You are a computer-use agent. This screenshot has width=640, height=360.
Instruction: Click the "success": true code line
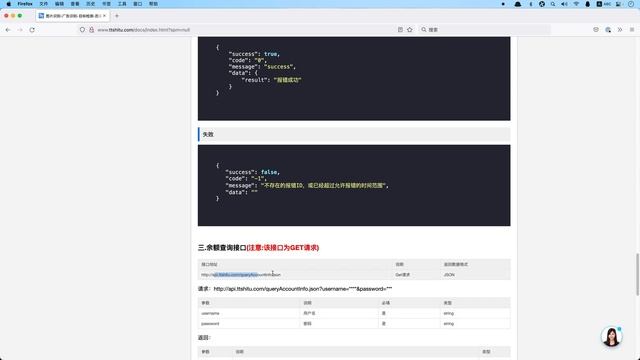pyautogui.click(x=254, y=54)
